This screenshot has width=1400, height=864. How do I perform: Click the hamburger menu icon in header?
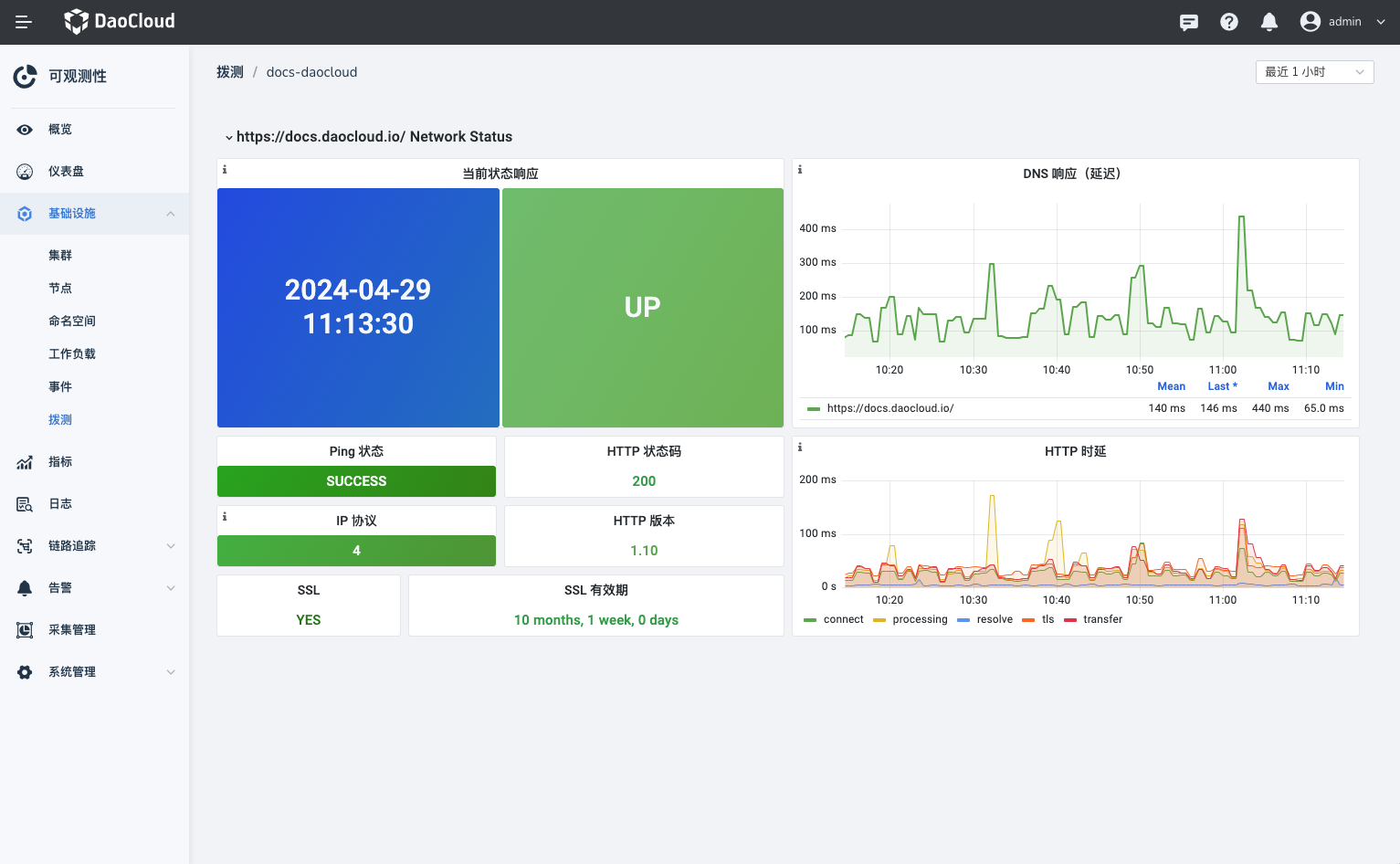(x=24, y=22)
